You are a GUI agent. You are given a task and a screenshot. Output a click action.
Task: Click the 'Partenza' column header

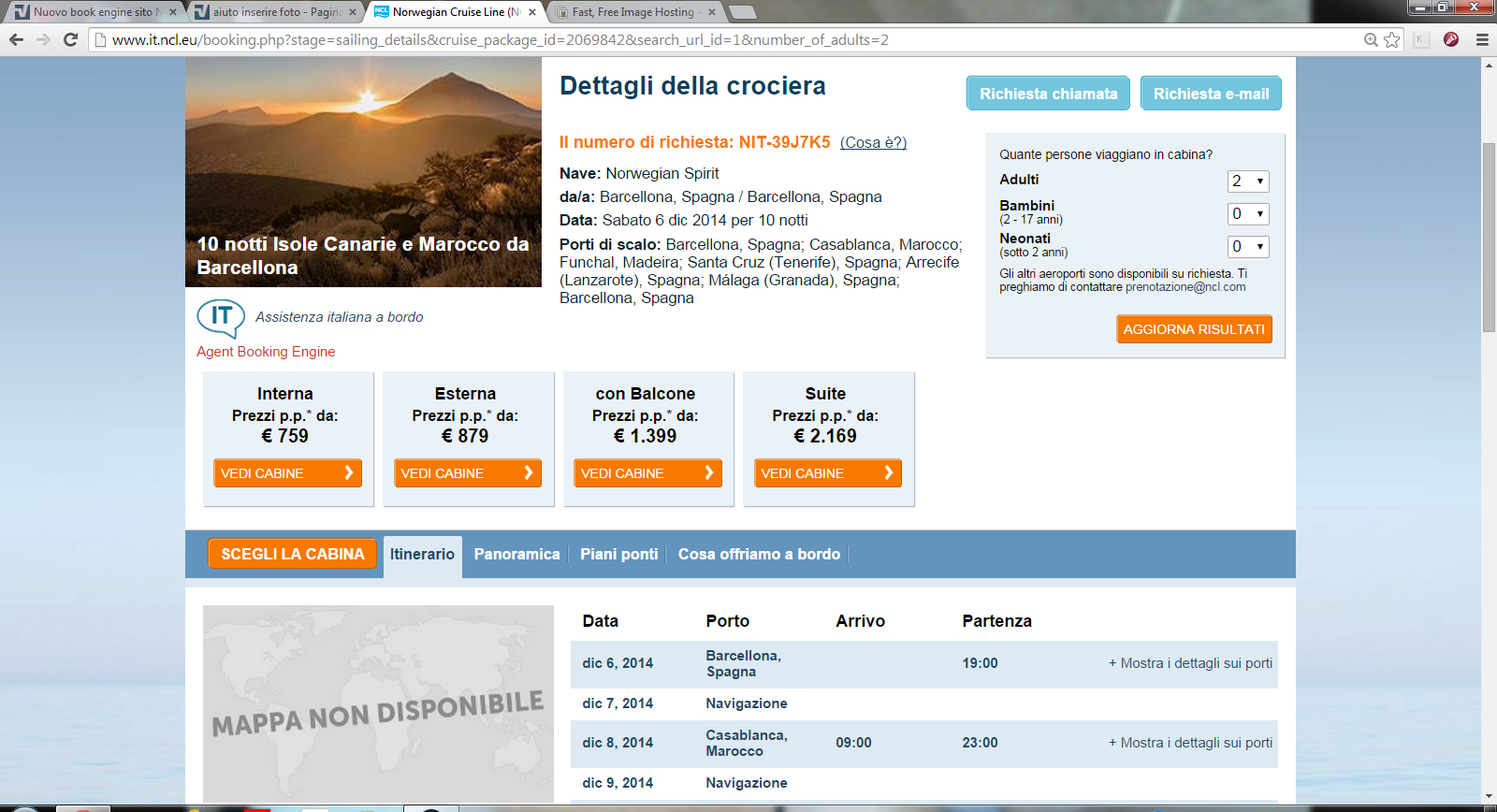[x=996, y=621]
